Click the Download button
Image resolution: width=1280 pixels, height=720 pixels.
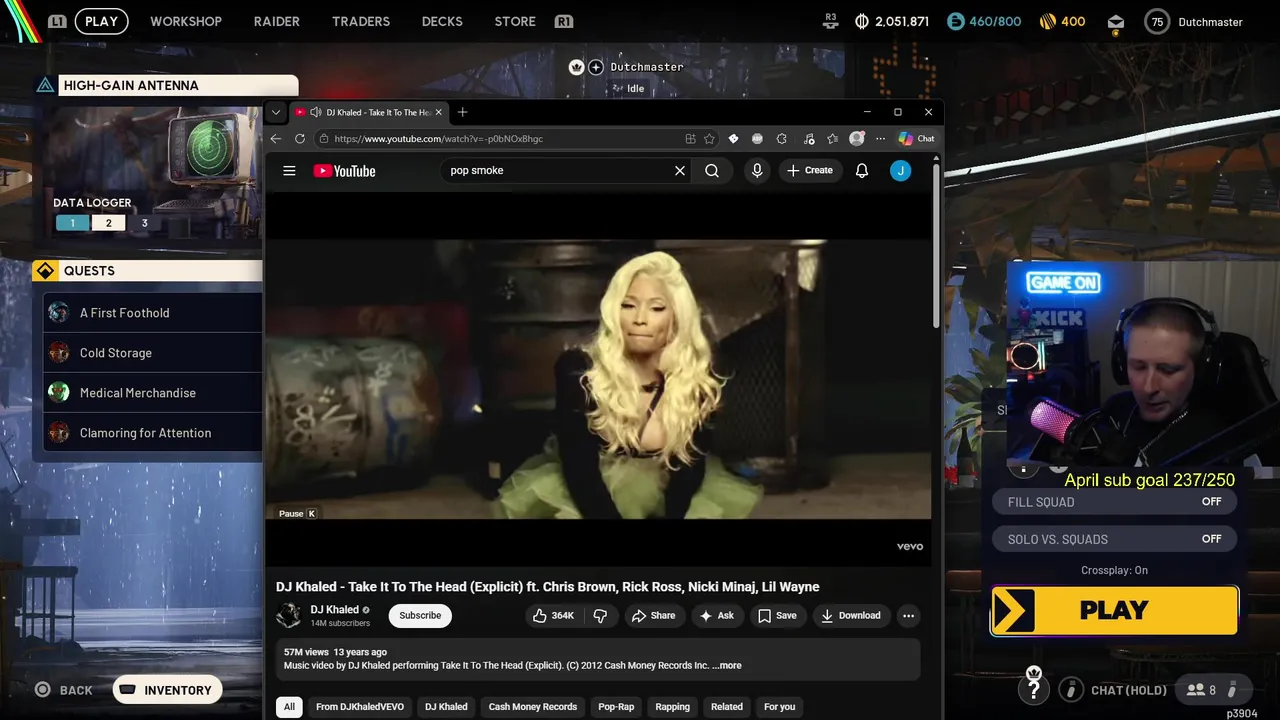pyautogui.click(x=851, y=616)
